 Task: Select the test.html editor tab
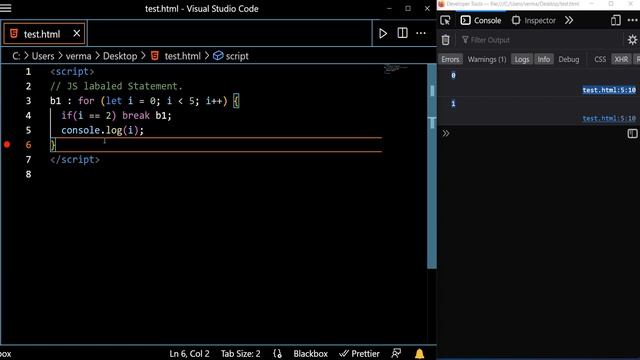point(44,33)
